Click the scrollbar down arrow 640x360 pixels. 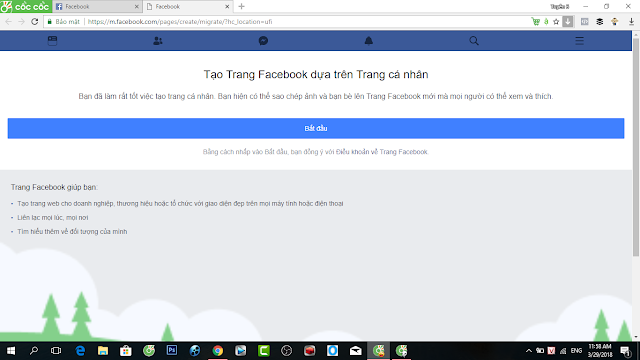point(636,337)
